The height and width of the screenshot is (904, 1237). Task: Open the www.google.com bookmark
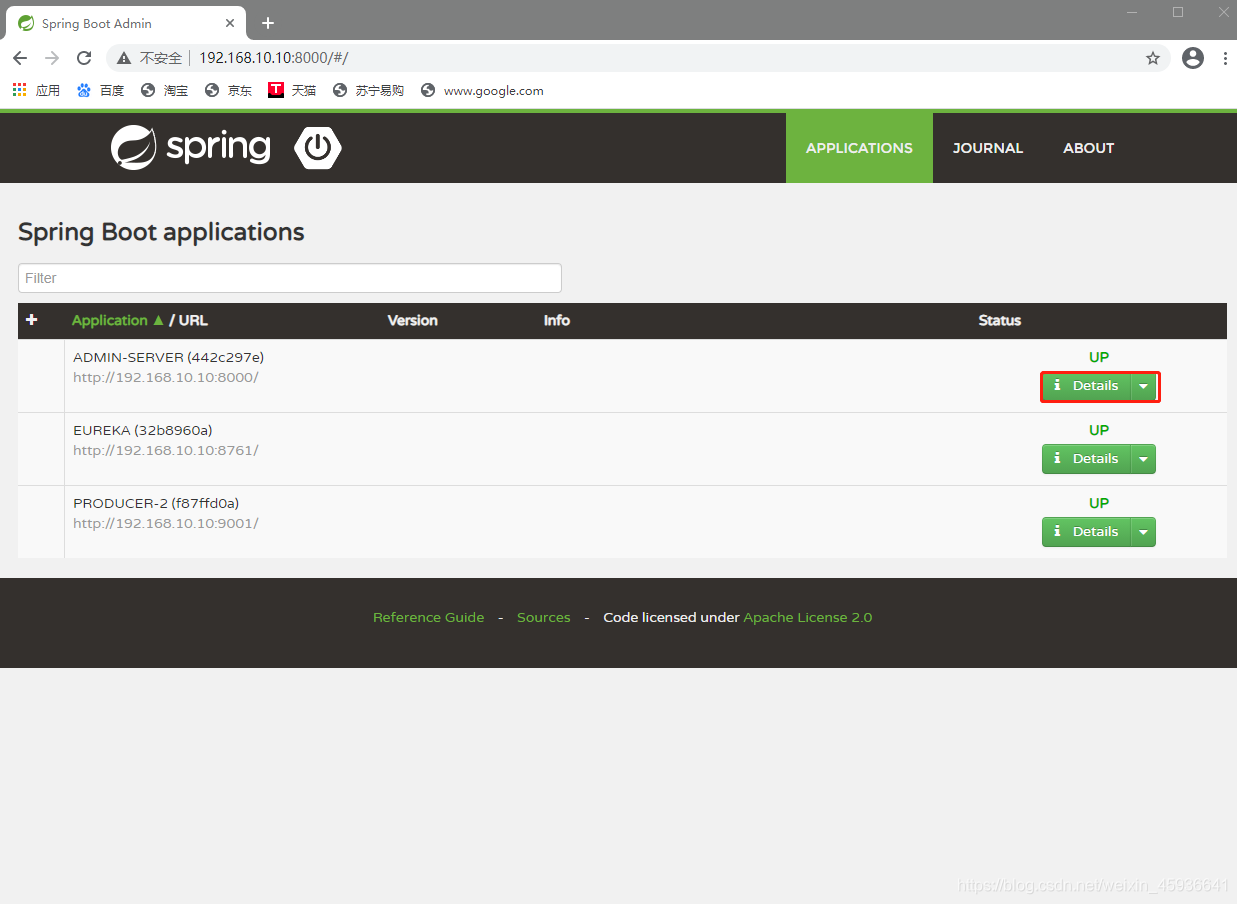tap(482, 90)
